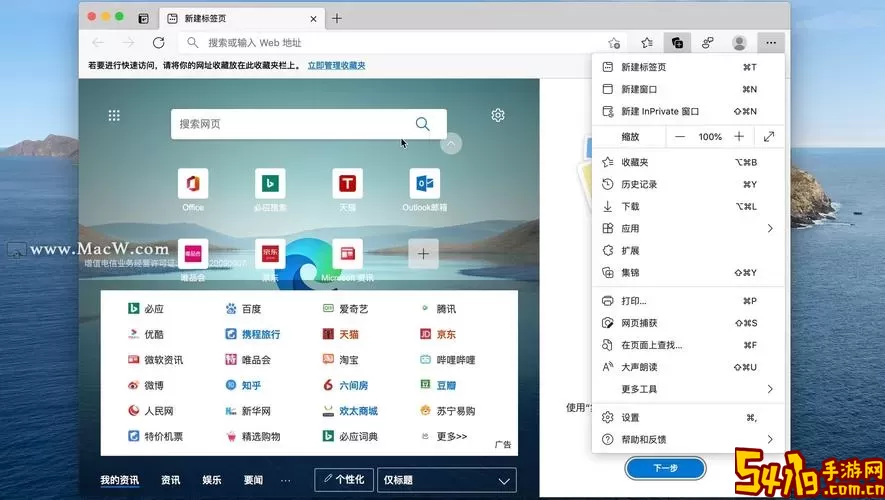The image size is (885, 500).
Task: Open a new tab with plus button
Action: point(337,19)
